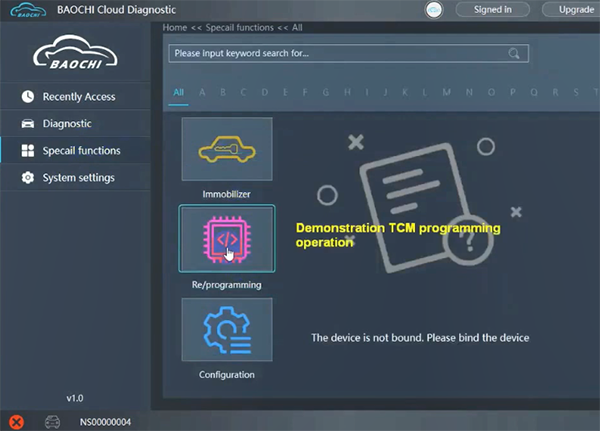The width and height of the screenshot is (600, 431).
Task: Click Specail functions in the breadcrumb
Action: tap(240, 28)
